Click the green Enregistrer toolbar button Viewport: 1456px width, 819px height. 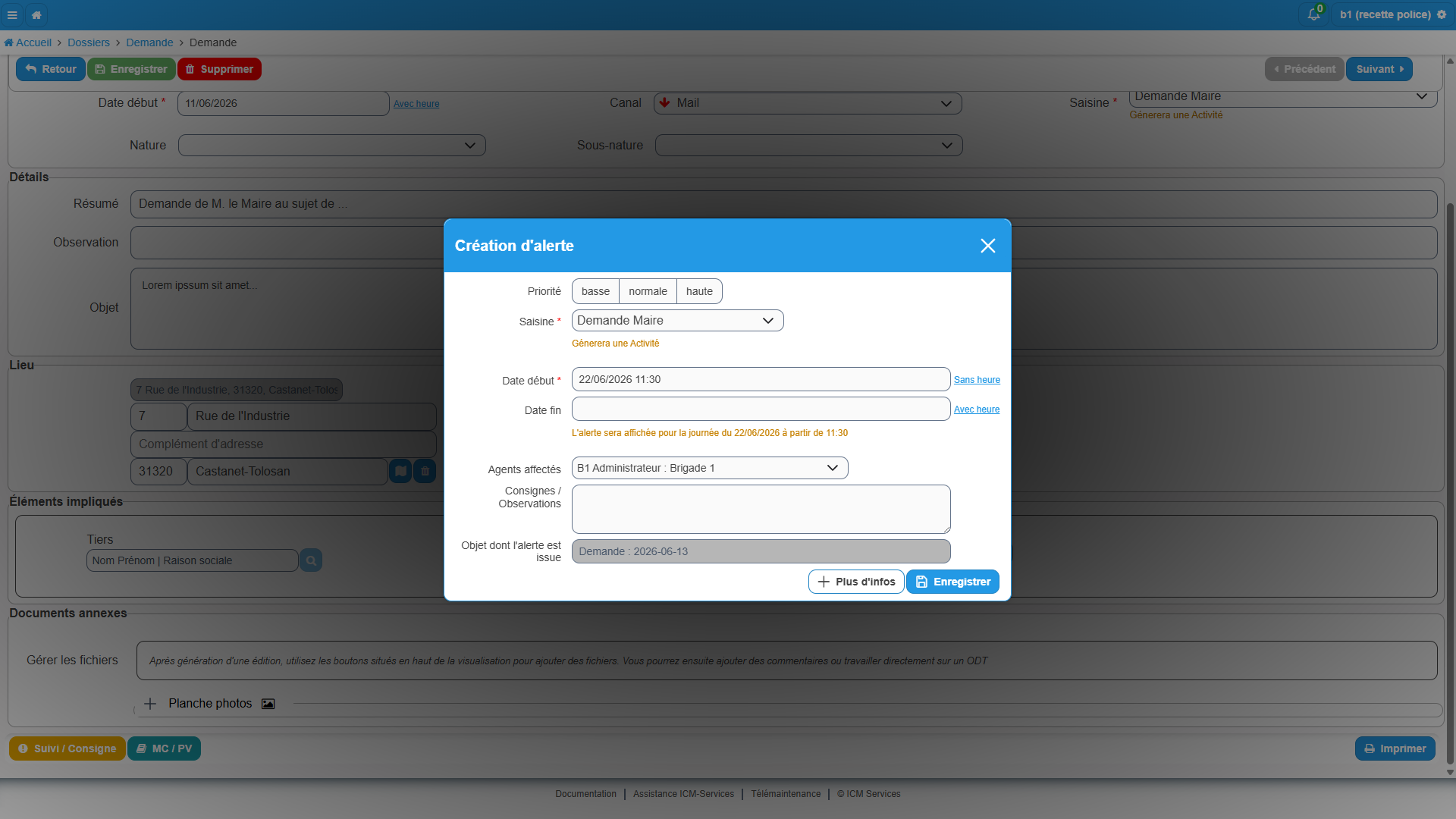click(131, 69)
